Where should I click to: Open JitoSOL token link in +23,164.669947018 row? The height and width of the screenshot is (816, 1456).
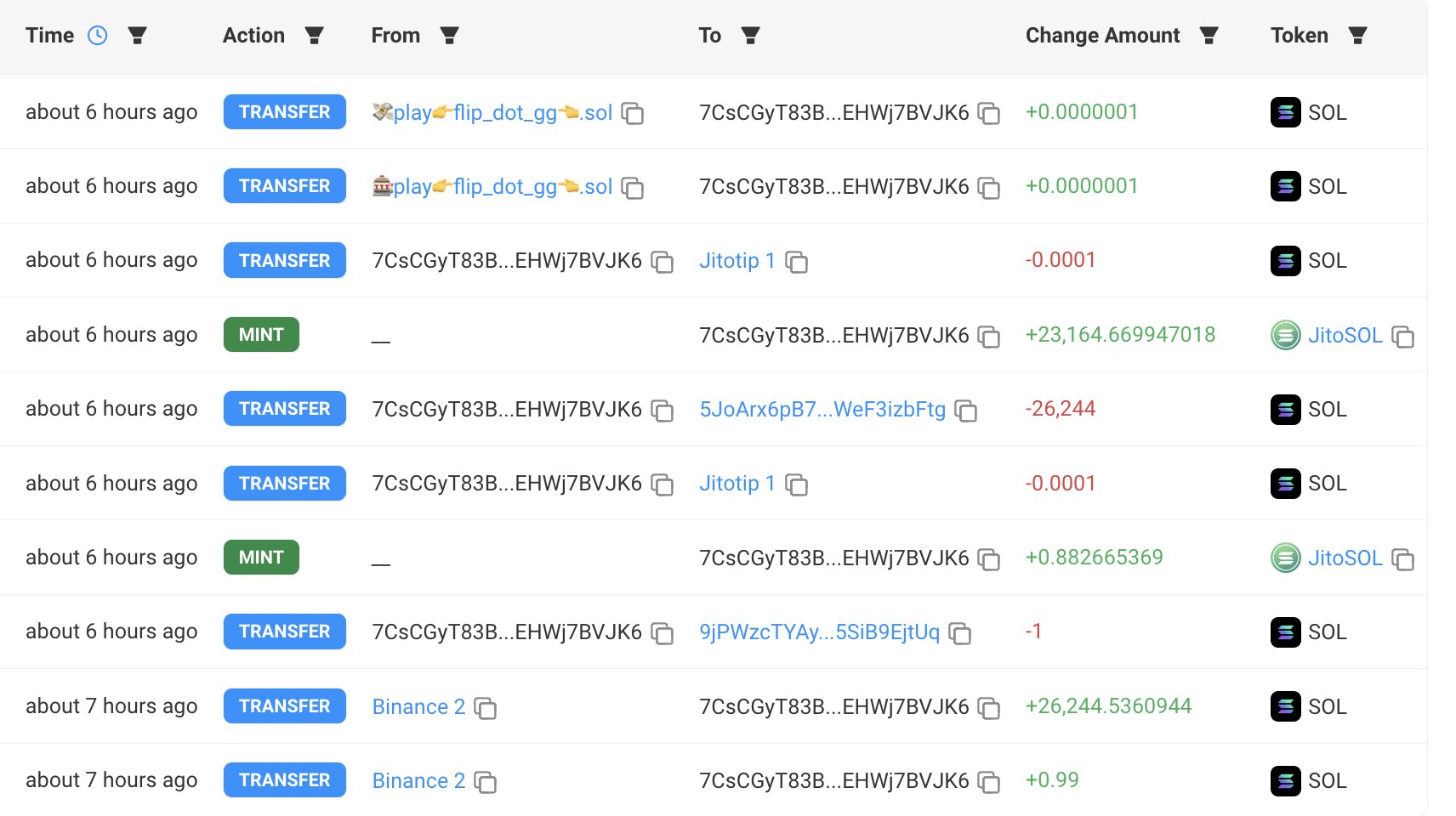coord(1345,335)
